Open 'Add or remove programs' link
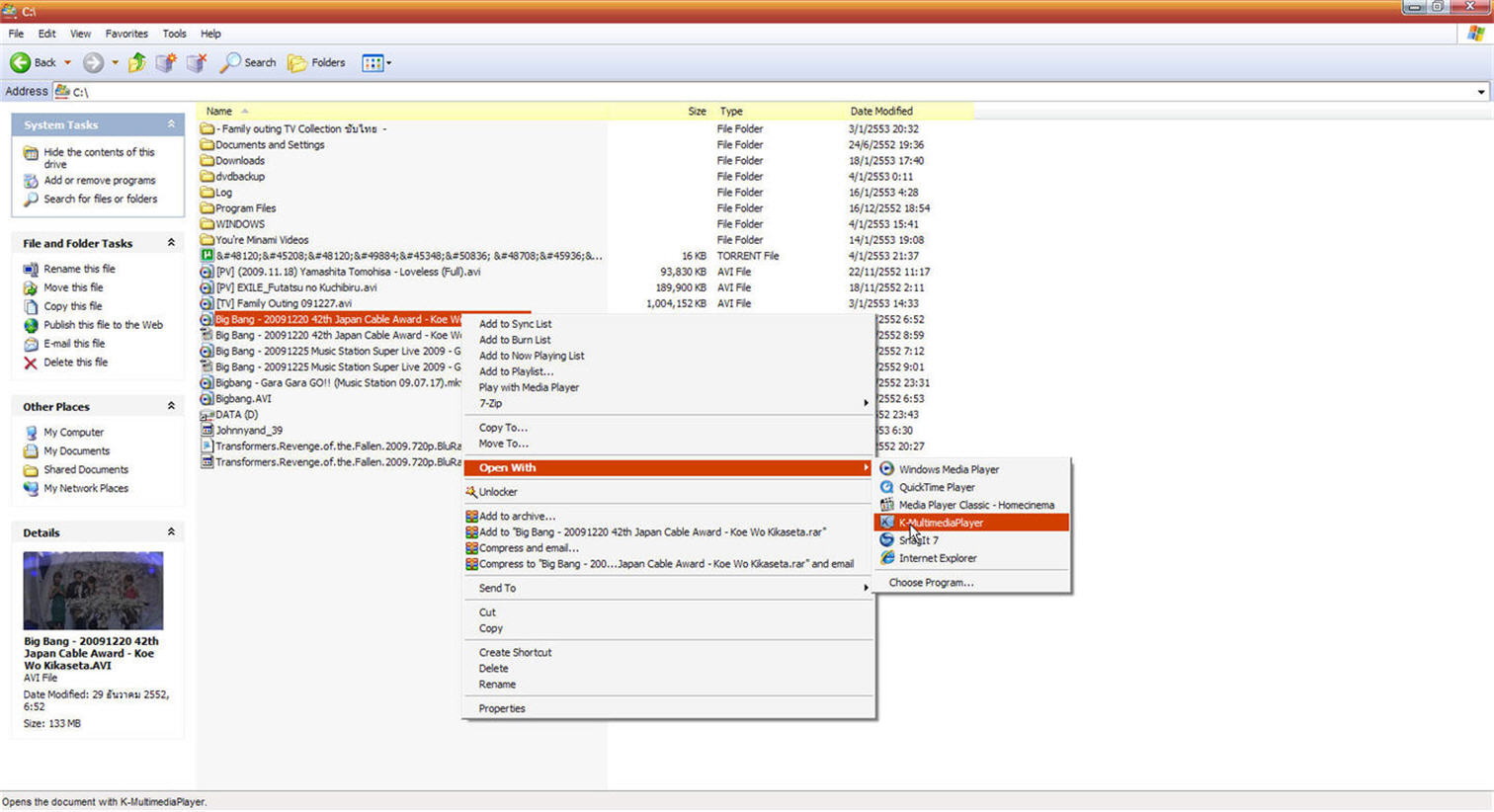The width and height of the screenshot is (1494, 812). [100, 181]
